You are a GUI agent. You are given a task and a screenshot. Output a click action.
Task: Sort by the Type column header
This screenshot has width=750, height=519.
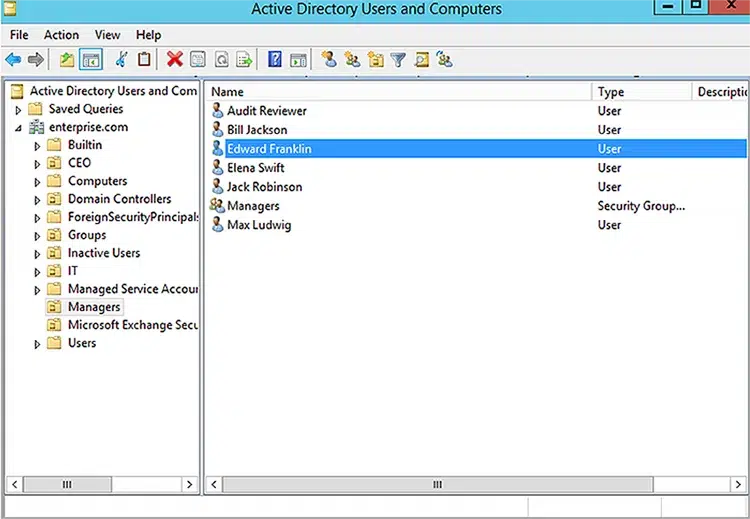click(x=642, y=92)
